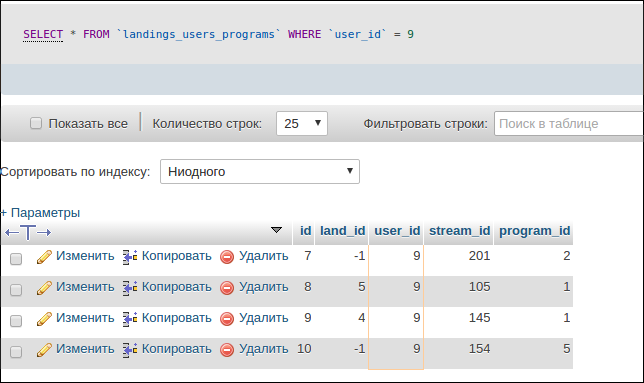Sort by the 'id' column header
Screen dimensions: 644x383
pos(306,231)
